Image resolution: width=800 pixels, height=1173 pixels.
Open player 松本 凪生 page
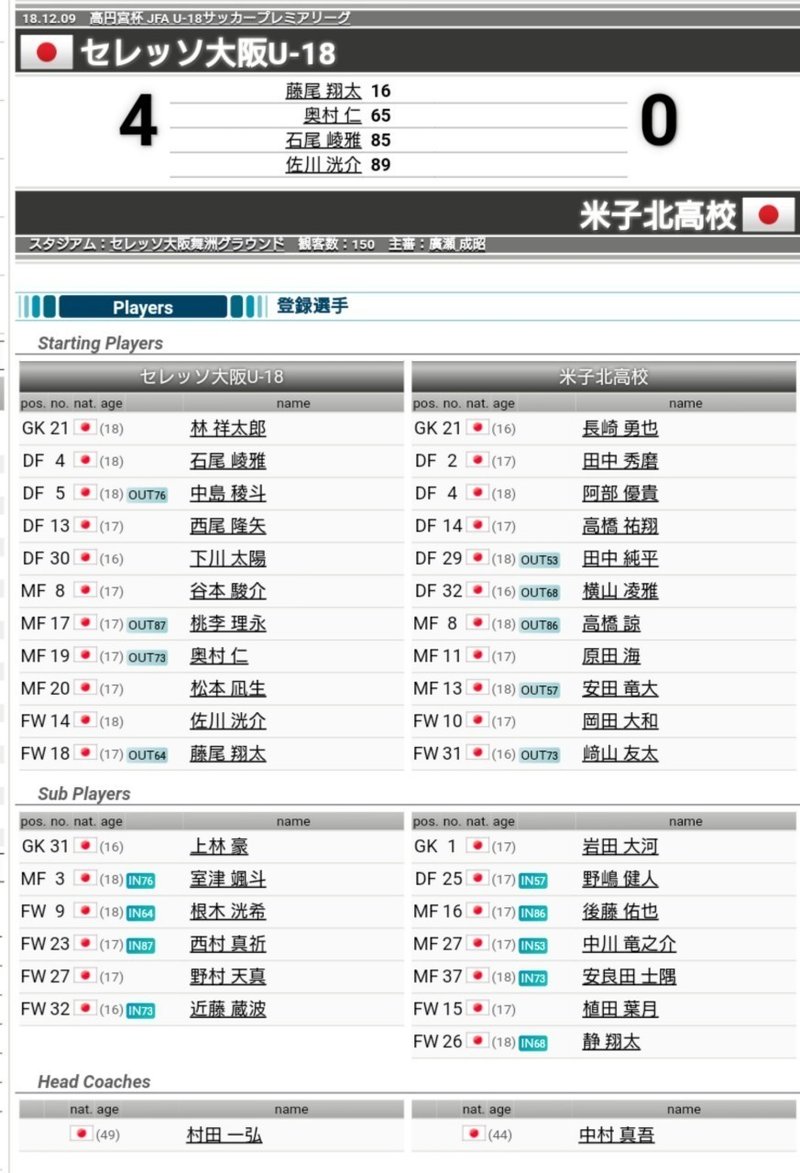coord(228,689)
